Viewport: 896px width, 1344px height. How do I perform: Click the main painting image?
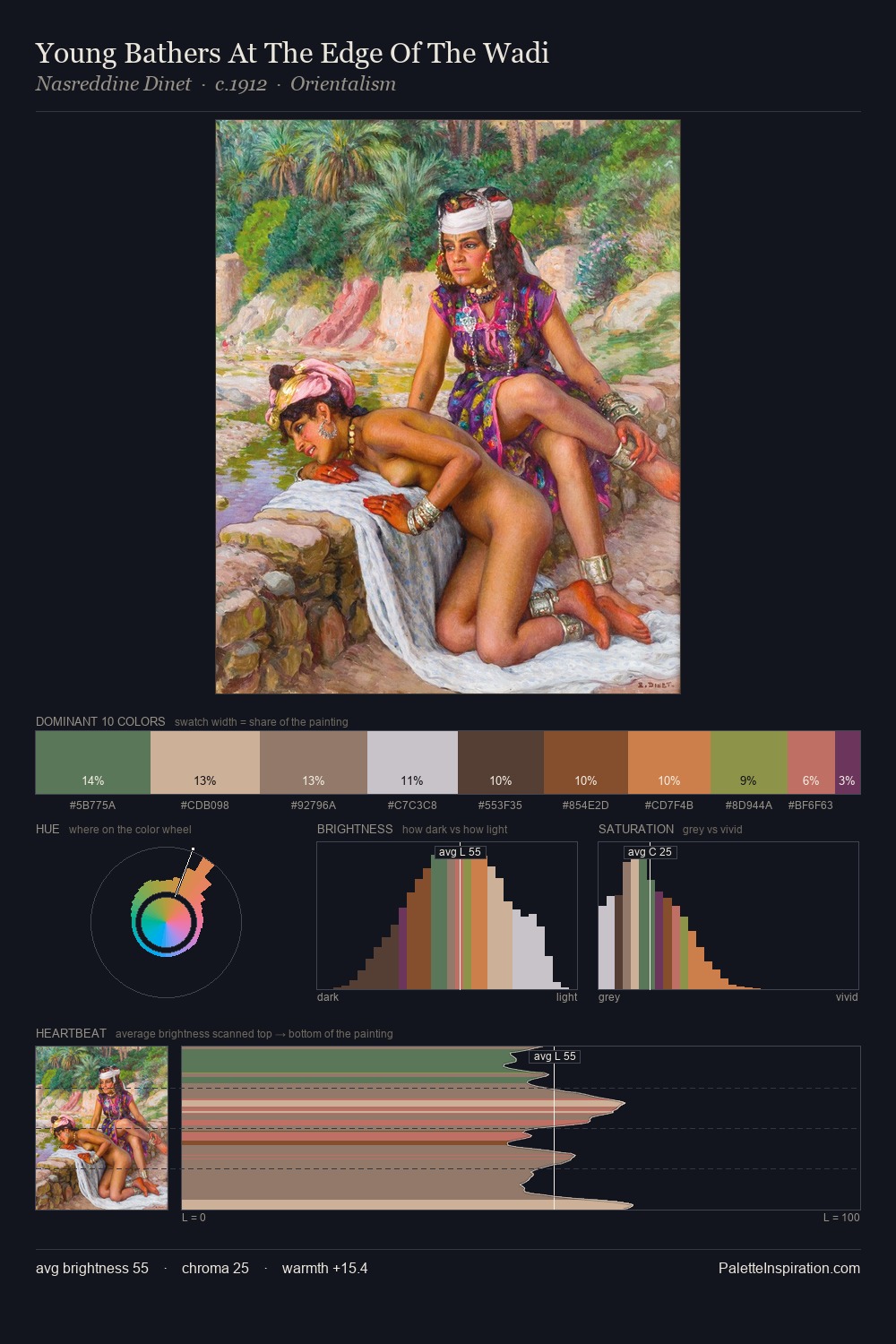pyautogui.click(x=448, y=407)
